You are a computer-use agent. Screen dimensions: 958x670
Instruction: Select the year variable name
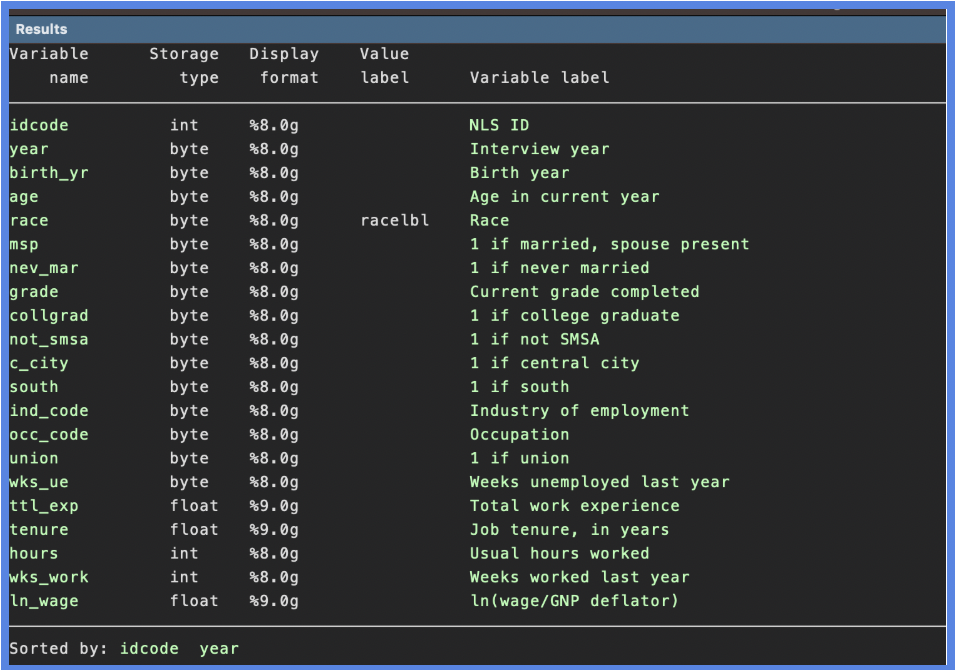[29, 149]
